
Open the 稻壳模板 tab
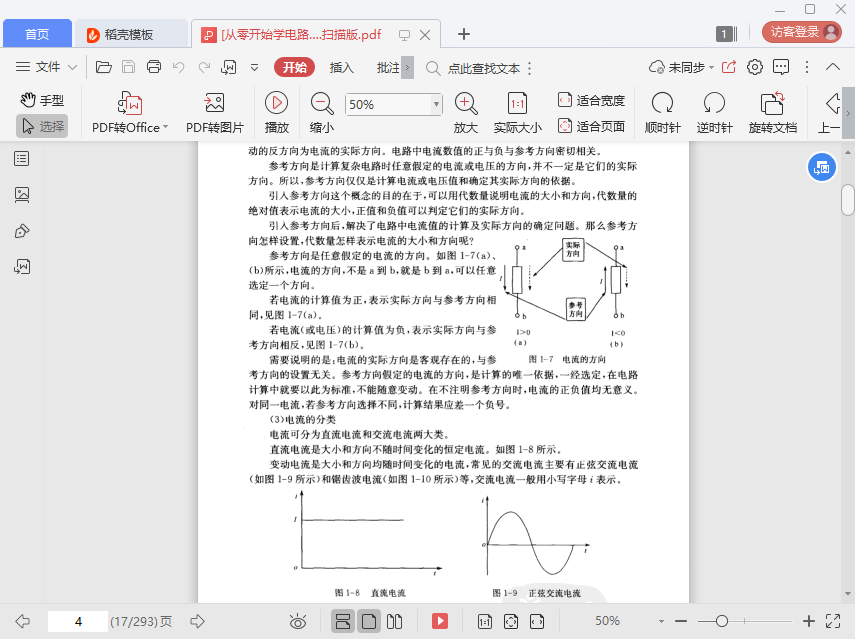pyautogui.click(x=129, y=34)
